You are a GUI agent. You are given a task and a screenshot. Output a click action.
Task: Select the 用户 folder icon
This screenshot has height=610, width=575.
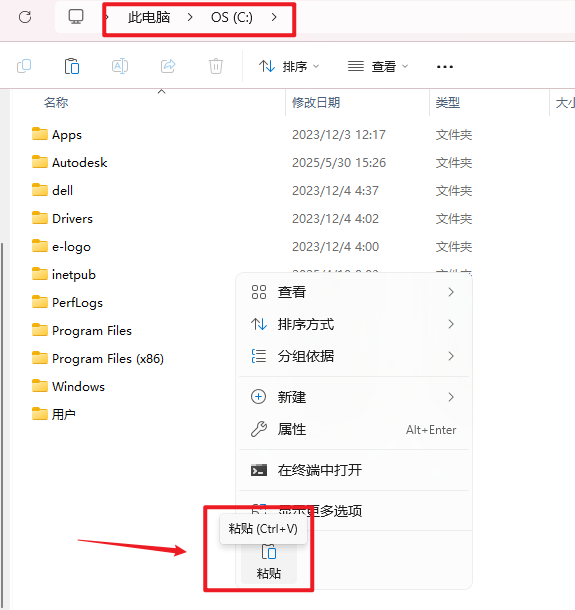[x=40, y=414]
